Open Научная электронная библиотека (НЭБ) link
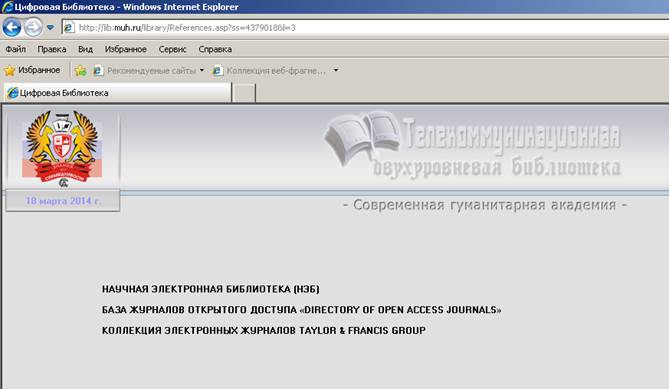The width and height of the screenshot is (669, 389). [x=210, y=289]
